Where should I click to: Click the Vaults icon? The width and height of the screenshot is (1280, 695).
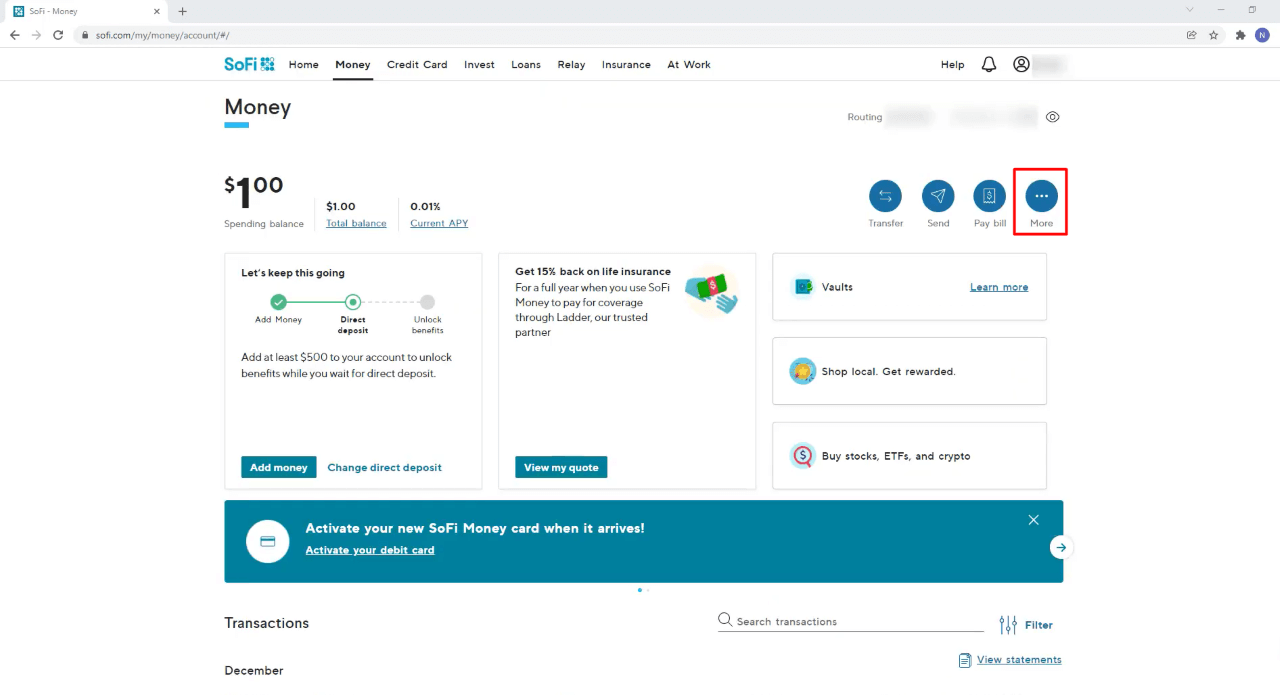(x=802, y=287)
